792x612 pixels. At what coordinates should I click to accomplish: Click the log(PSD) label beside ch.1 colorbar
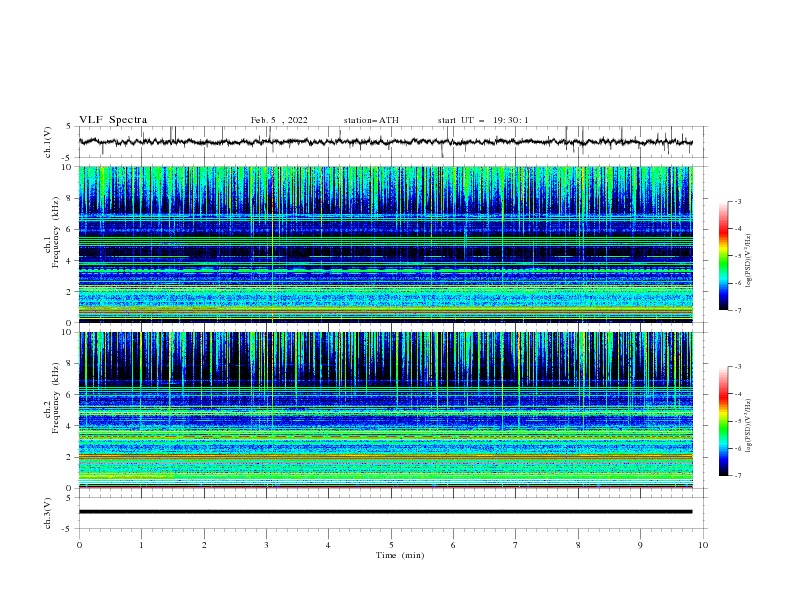pyautogui.click(x=749, y=261)
